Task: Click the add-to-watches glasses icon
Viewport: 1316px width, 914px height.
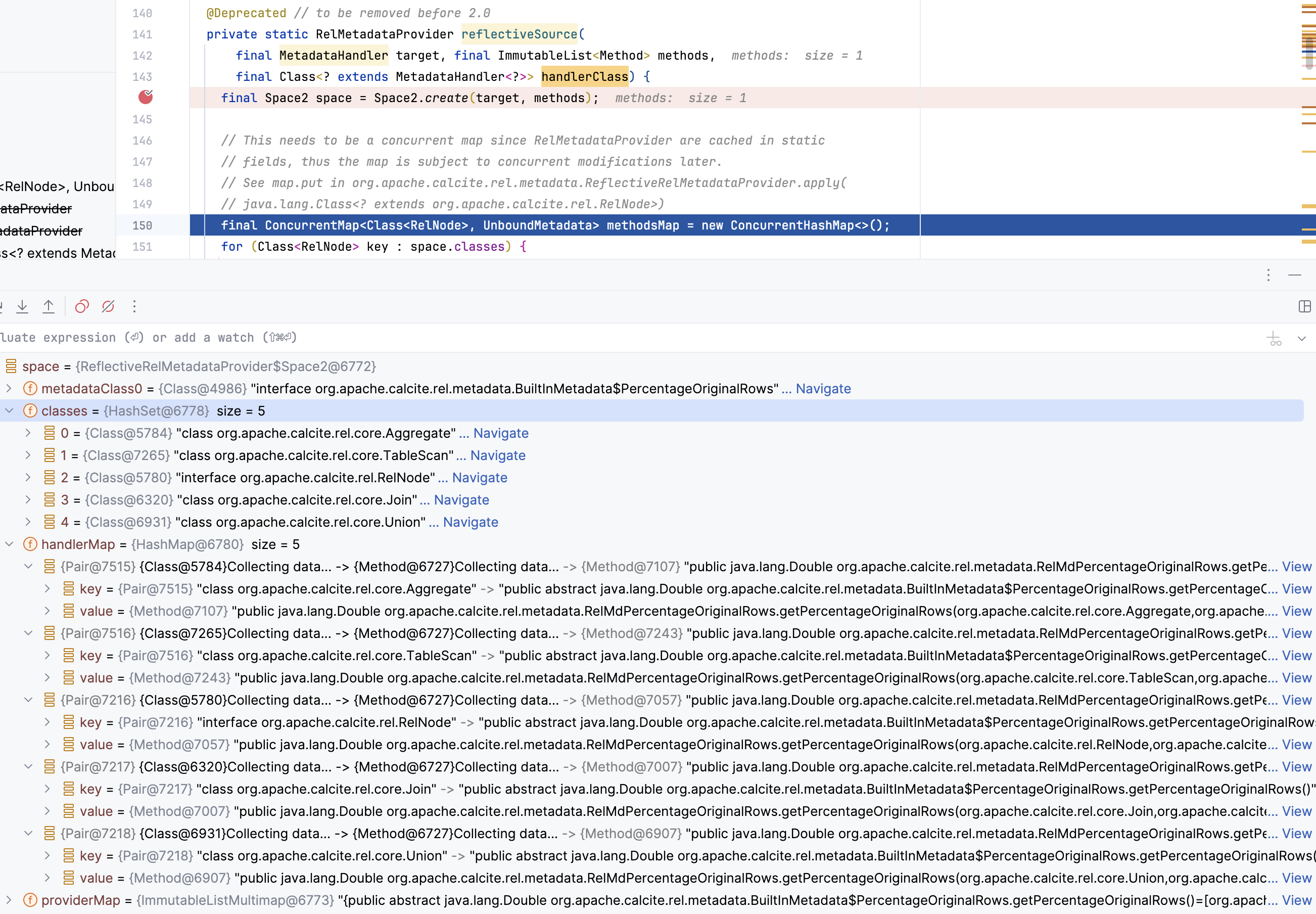Action: (x=1274, y=339)
